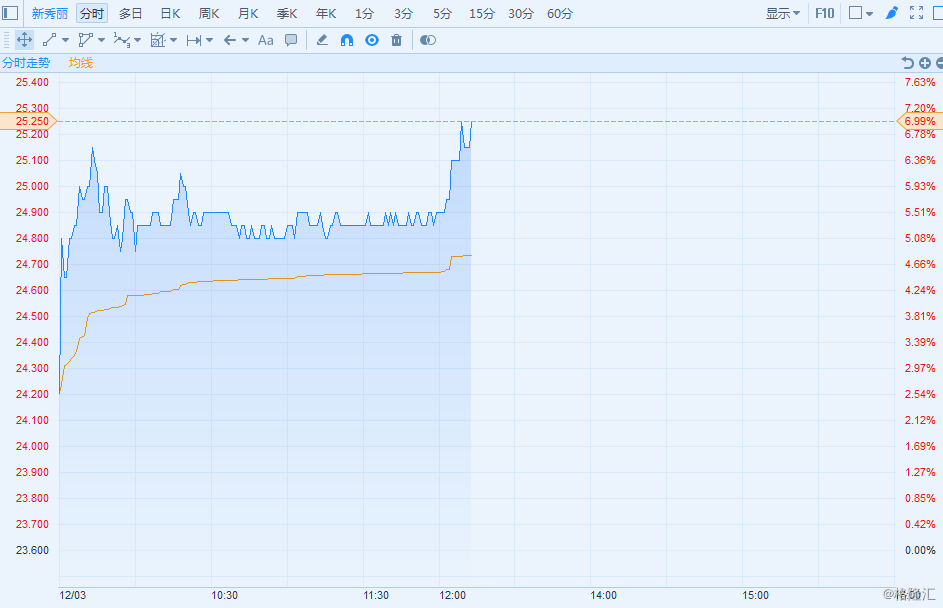Switch to the 年K yearly candlestick tab
Viewport: 943px width, 608px height.
pos(326,13)
